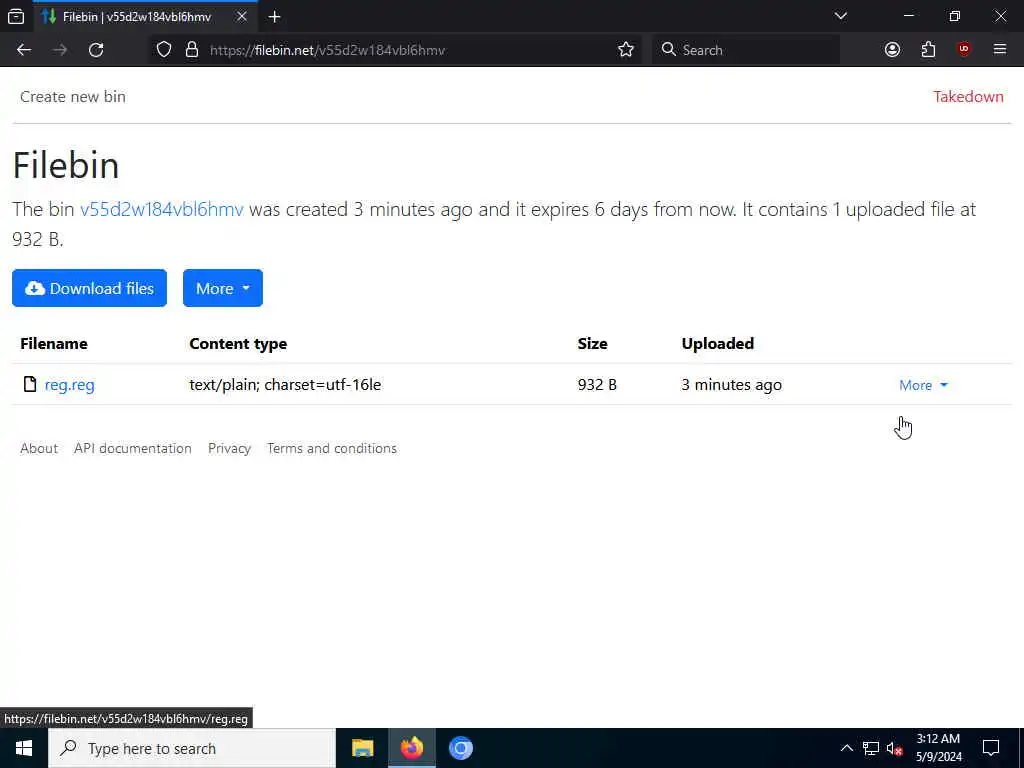
Task: Open the Privacy footer link
Action: (229, 448)
